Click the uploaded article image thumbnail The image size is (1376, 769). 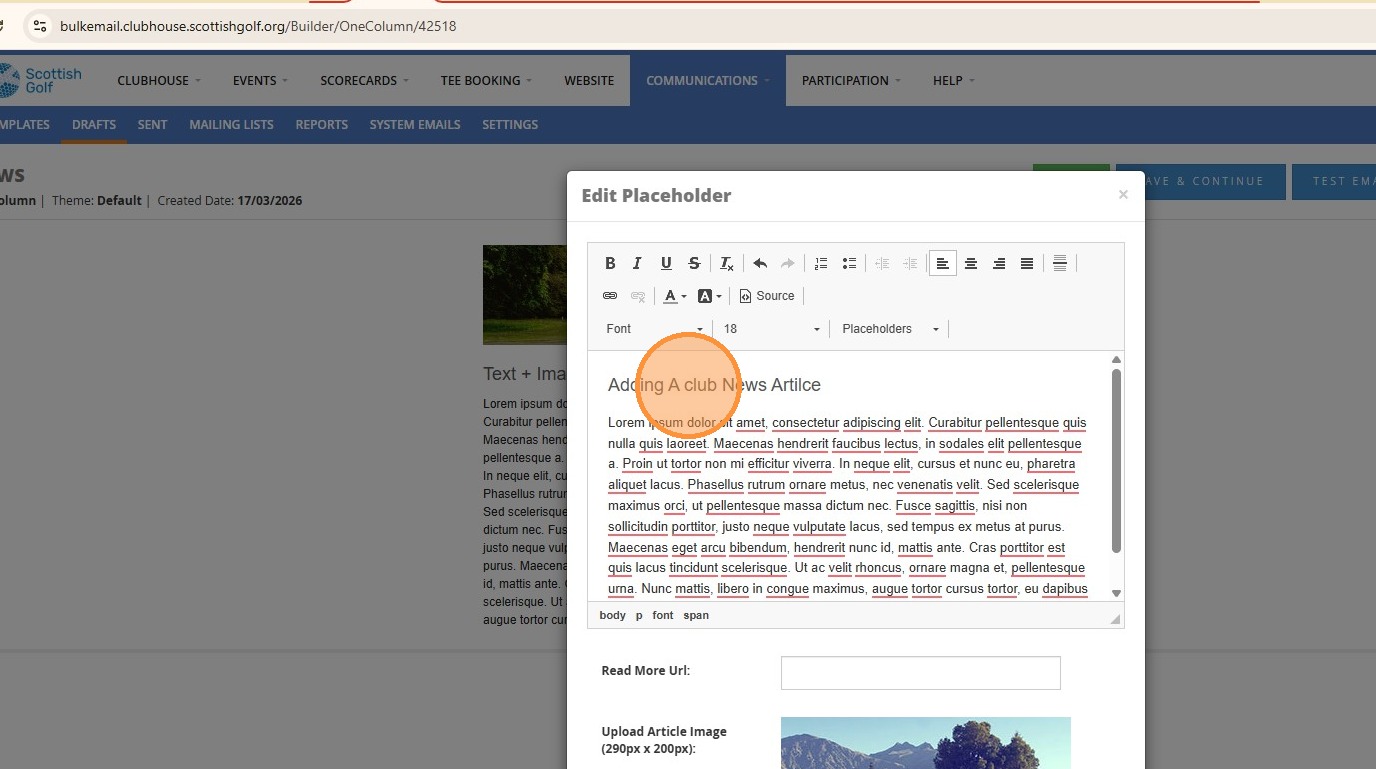925,742
